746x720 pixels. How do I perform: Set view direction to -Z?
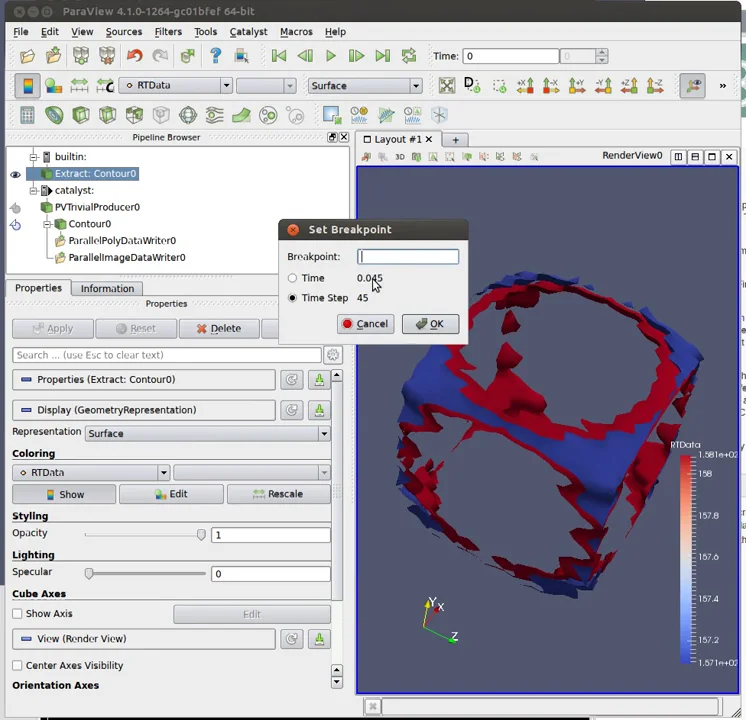coord(655,86)
